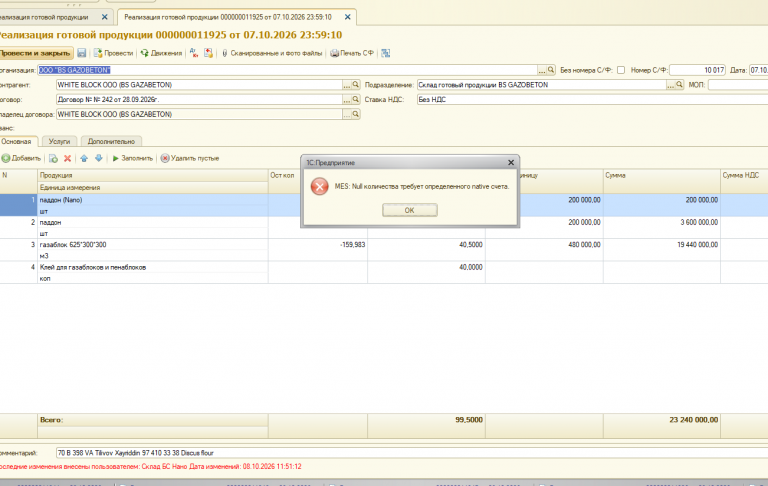The height and width of the screenshot is (486, 768).
Task: Open organization selection ellipsis button
Action: pyautogui.click(x=542, y=70)
